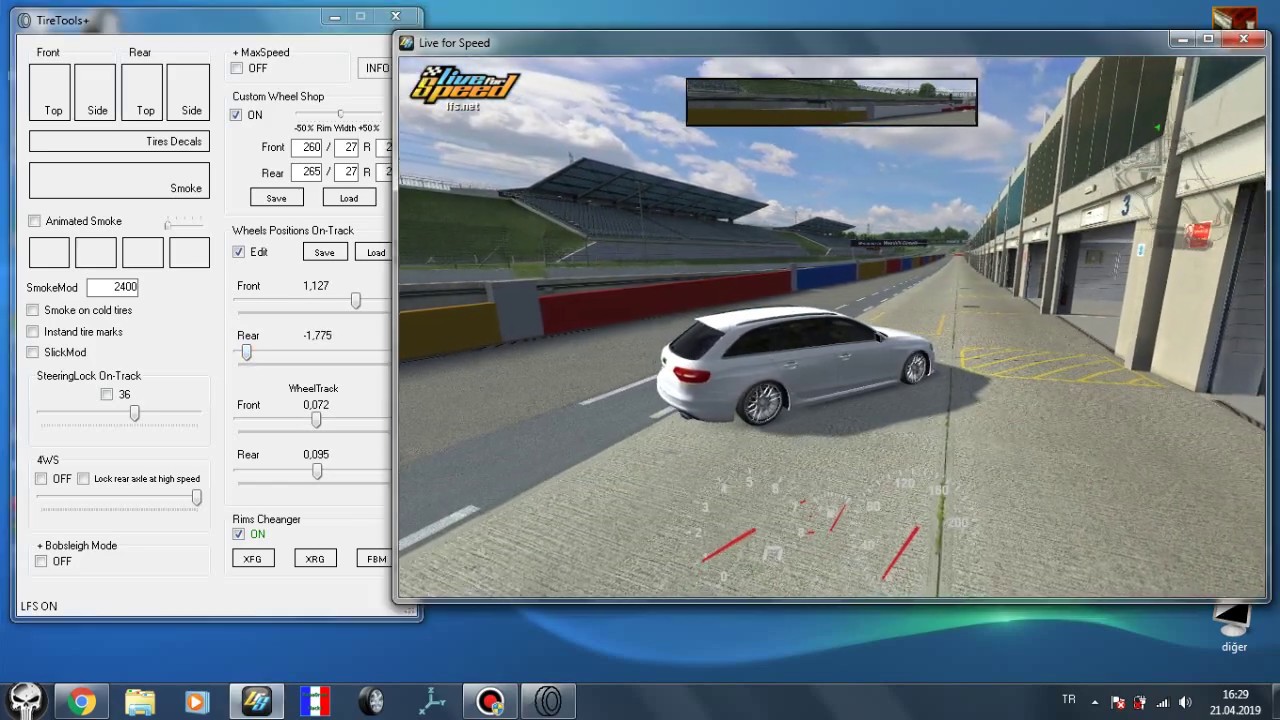Click the Front tire width field 260

pyautogui.click(x=307, y=147)
